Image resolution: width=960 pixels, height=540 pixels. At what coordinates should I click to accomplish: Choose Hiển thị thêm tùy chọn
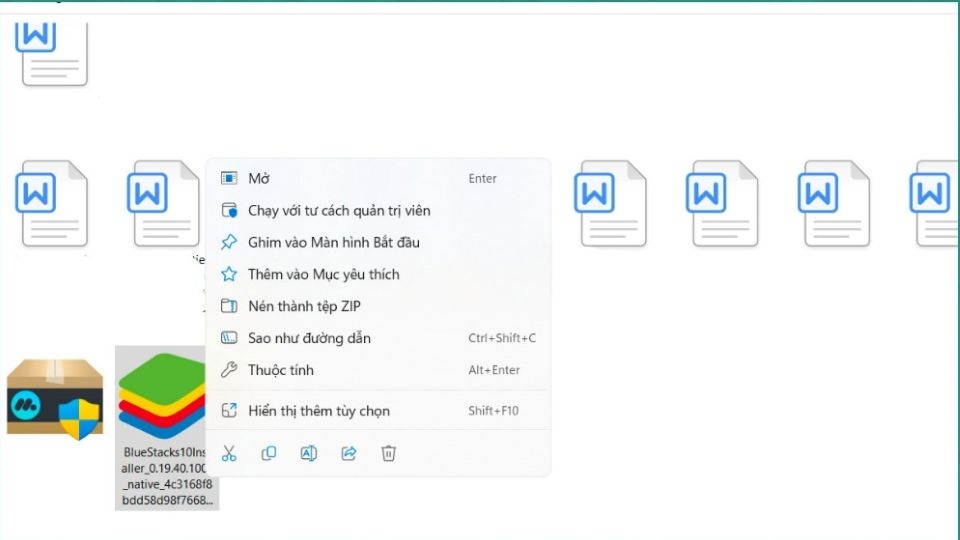[x=378, y=411]
